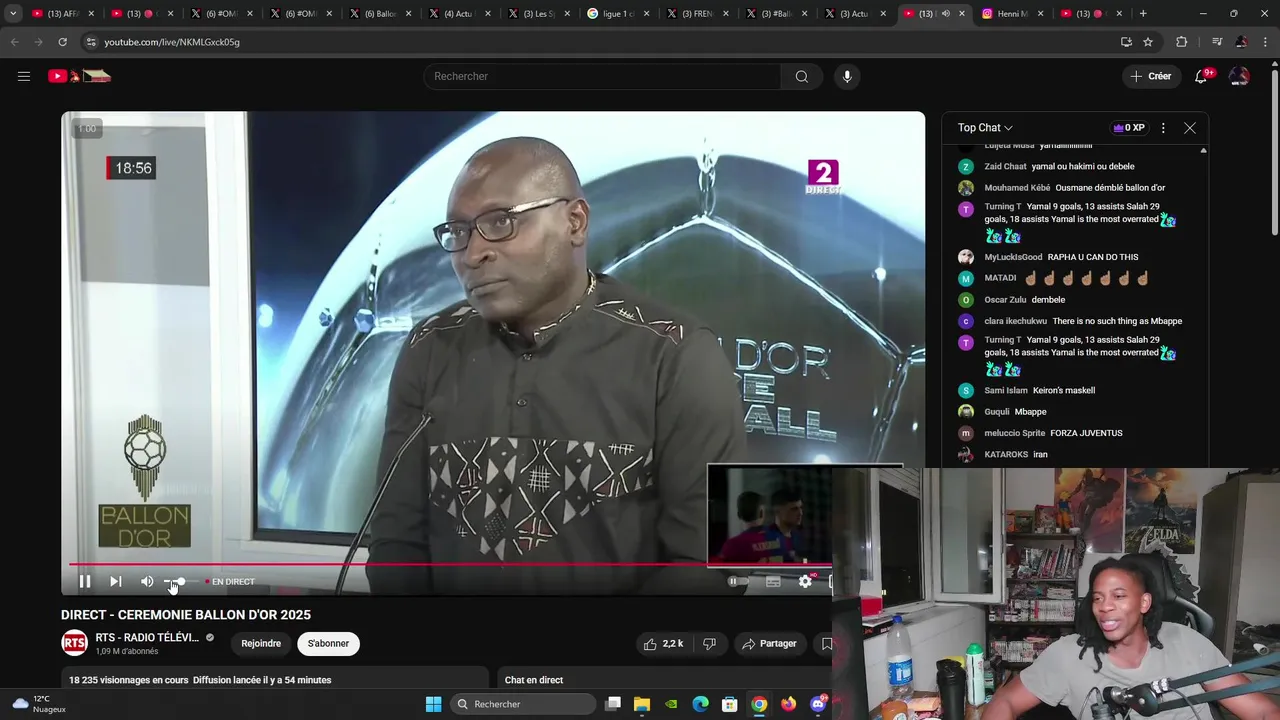
Task: Open YouTube account avatar menu
Action: click(x=1239, y=76)
